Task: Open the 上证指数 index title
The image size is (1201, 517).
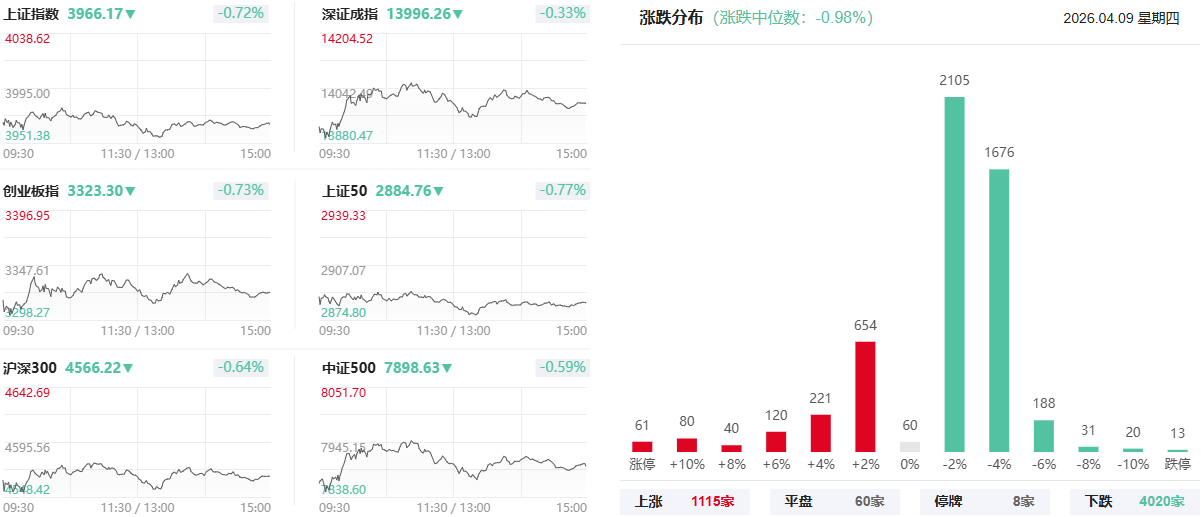Action: pyautogui.click(x=31, y=14)
